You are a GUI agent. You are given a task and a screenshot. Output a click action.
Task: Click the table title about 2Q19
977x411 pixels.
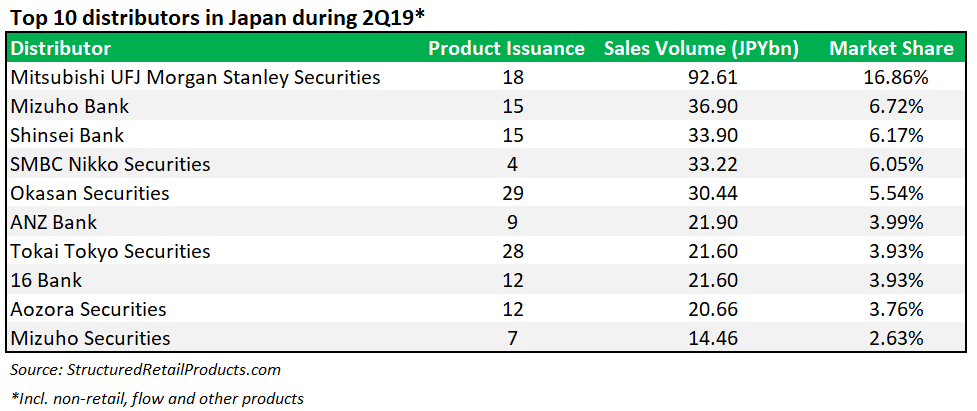[x=208, y=17]
